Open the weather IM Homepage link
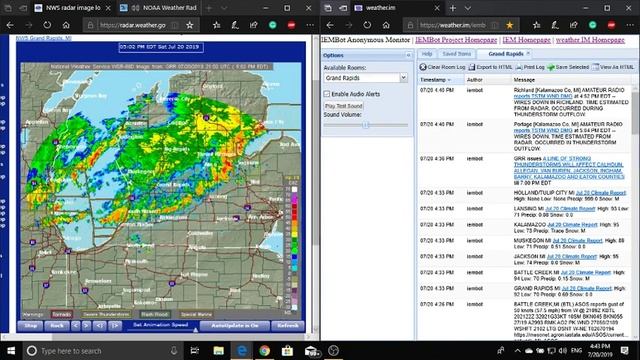The height and width of the screenshot is (360, 640). click(x=590, y=40)
